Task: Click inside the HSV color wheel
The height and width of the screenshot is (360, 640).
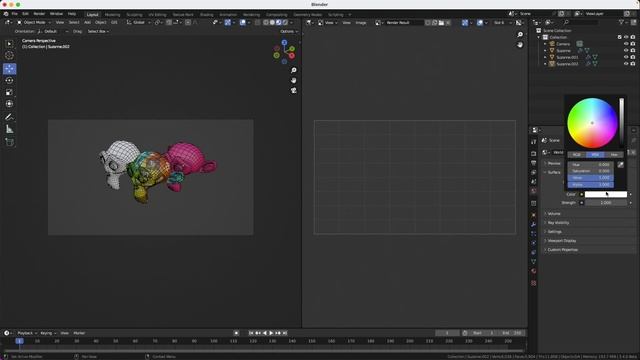Action: point(592,123)
